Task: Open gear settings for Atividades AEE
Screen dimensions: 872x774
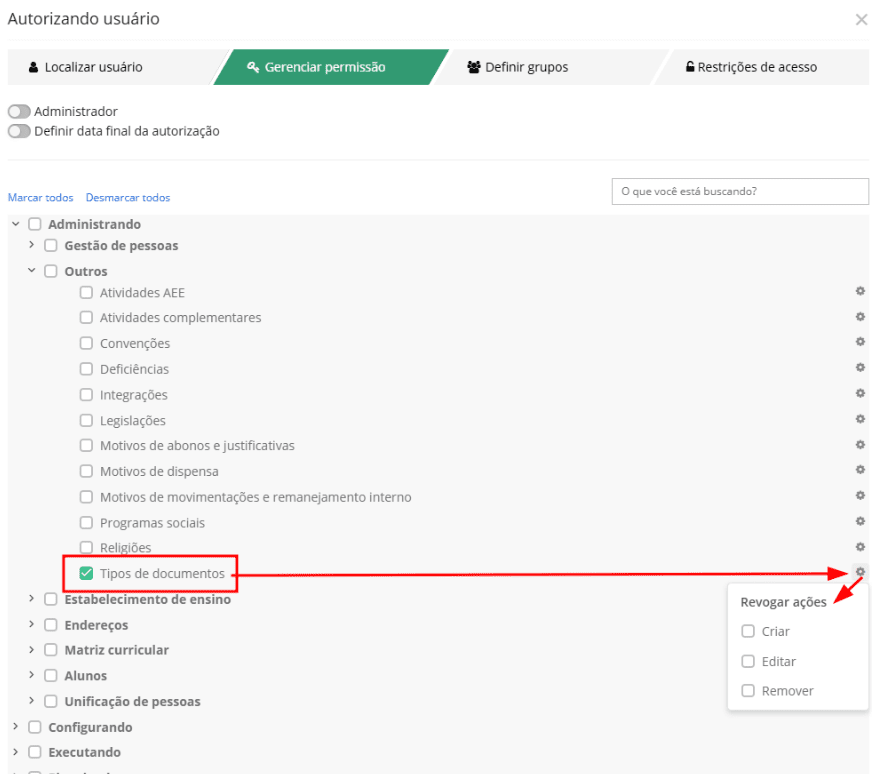Action: pyautogui.click(x=860, y=291)
